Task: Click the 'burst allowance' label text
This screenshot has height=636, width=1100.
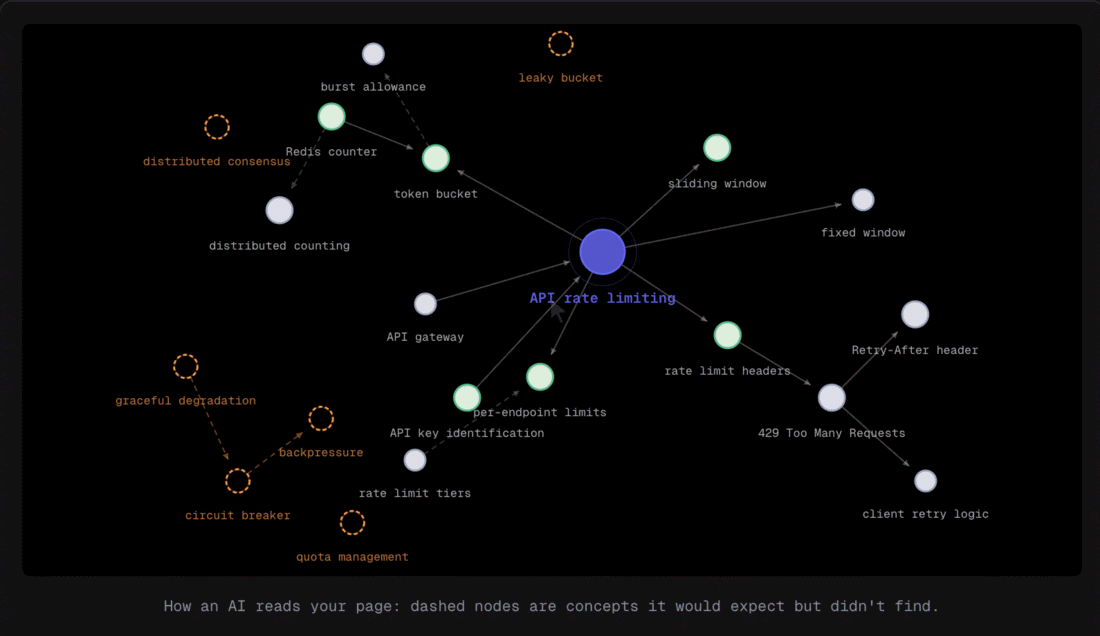Action: click(x=373, y=87)
